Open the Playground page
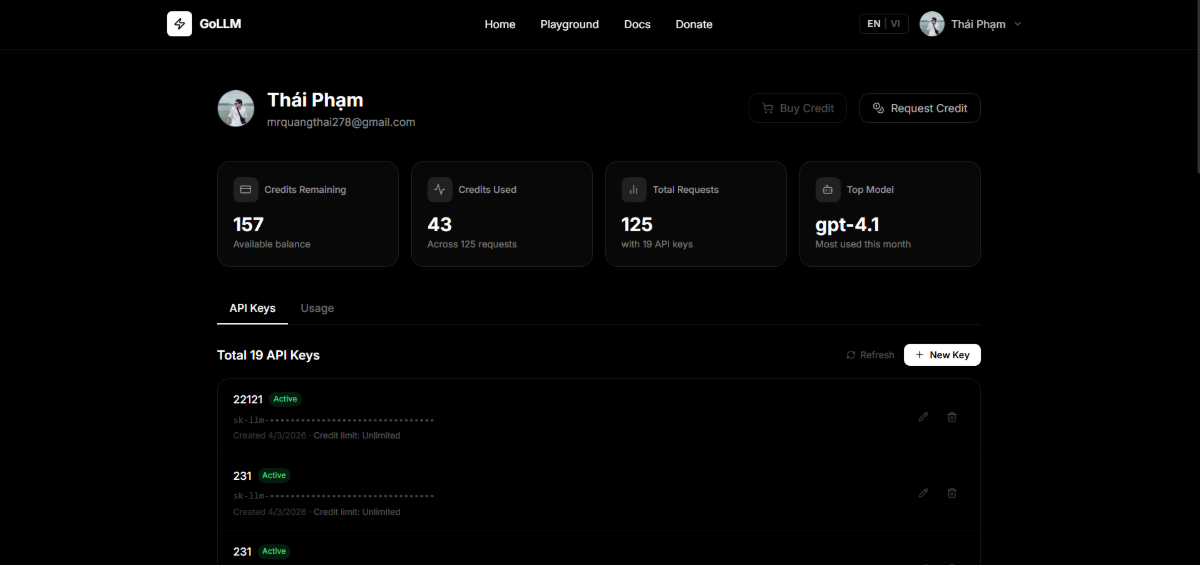This screenshot has height=565, width=1200. click(x=570, y=24)
